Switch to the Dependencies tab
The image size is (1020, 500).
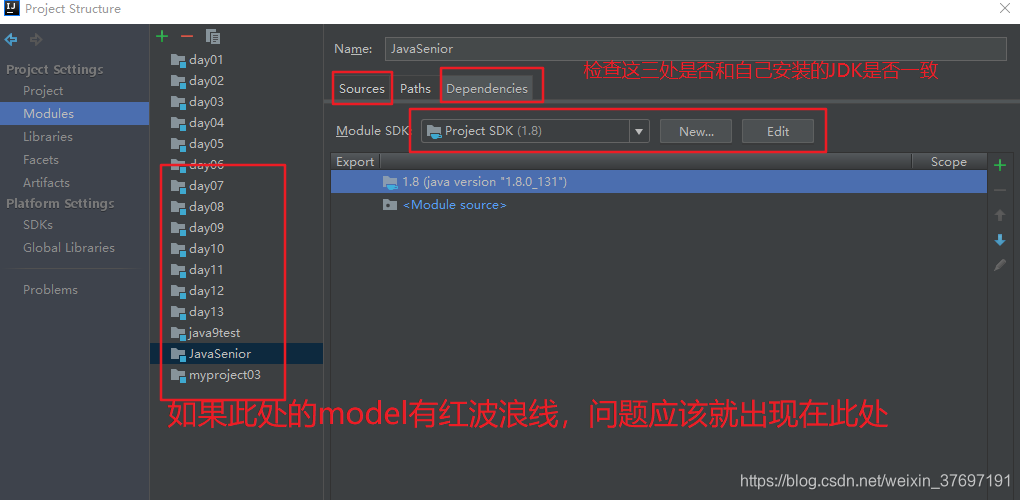(x=487, y=88)
